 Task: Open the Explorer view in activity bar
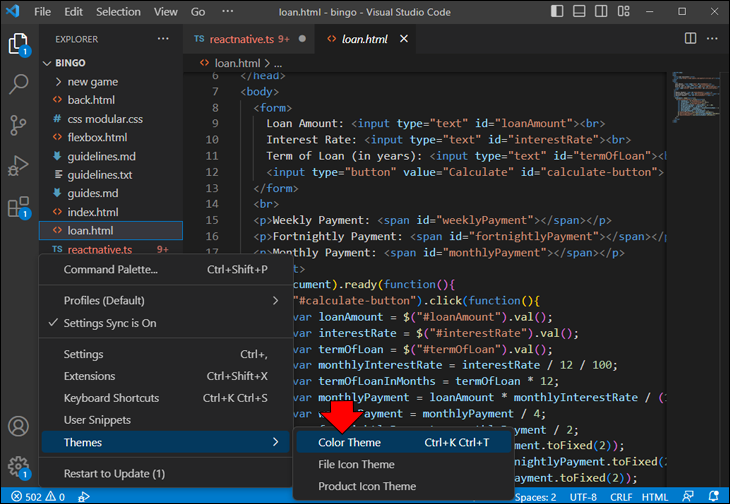click(x=19, y=44)
